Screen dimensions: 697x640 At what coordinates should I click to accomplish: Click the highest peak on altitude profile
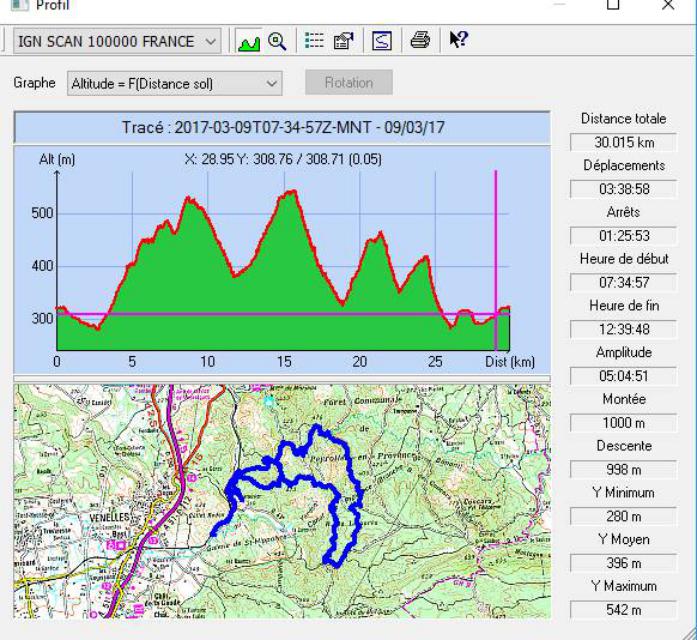tap(290, 191)
